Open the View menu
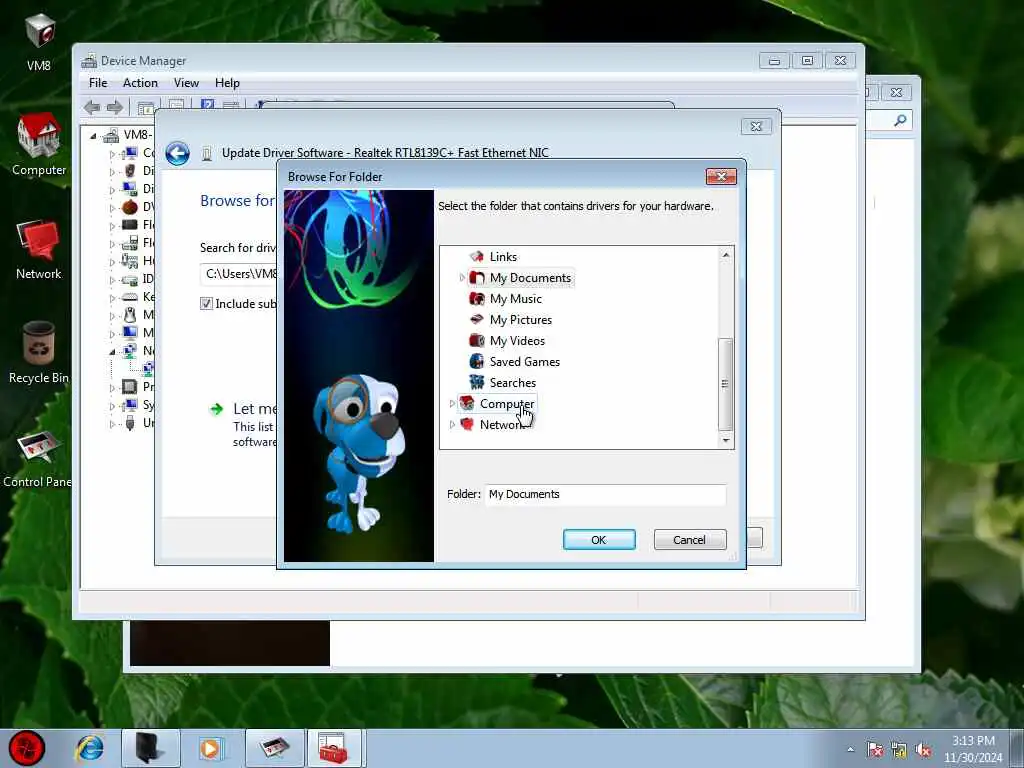The height and width of the screenshot is (768, 1024). point(186,83)
